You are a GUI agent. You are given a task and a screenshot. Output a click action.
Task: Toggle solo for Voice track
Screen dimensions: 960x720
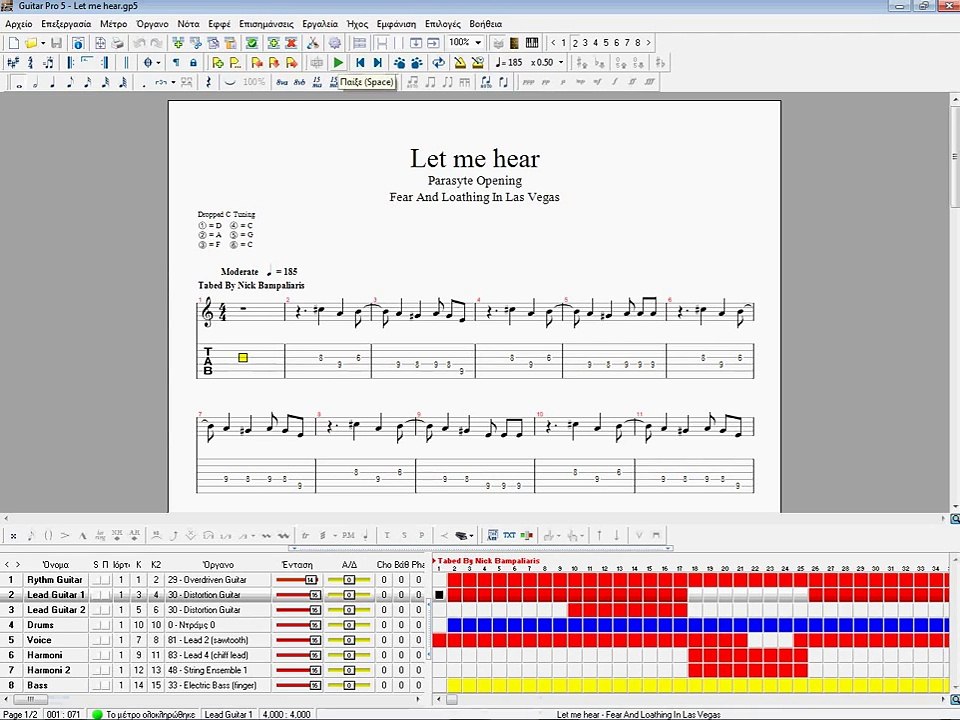pyautogui.click(x=97, y=640)
